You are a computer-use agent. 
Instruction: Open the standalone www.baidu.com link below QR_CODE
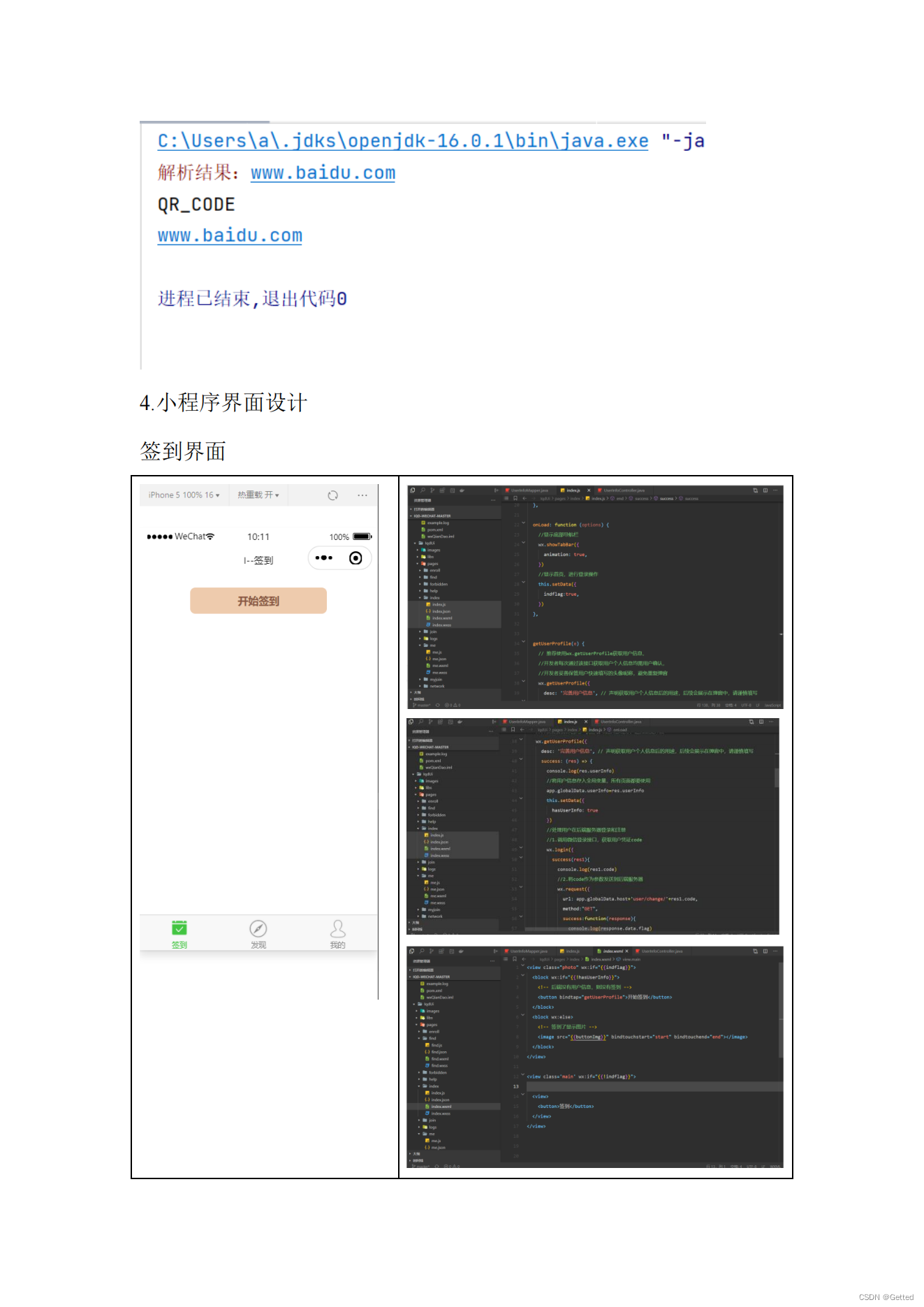[230, 235]
